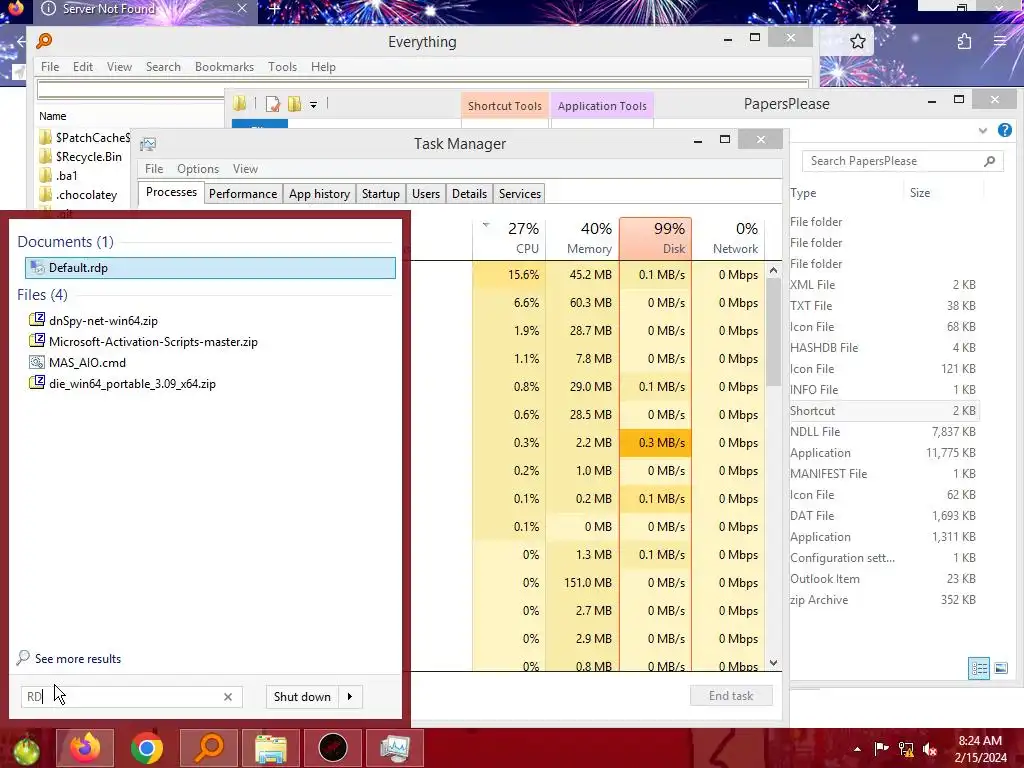Sort processes by CPU column

tap(509, 238)
